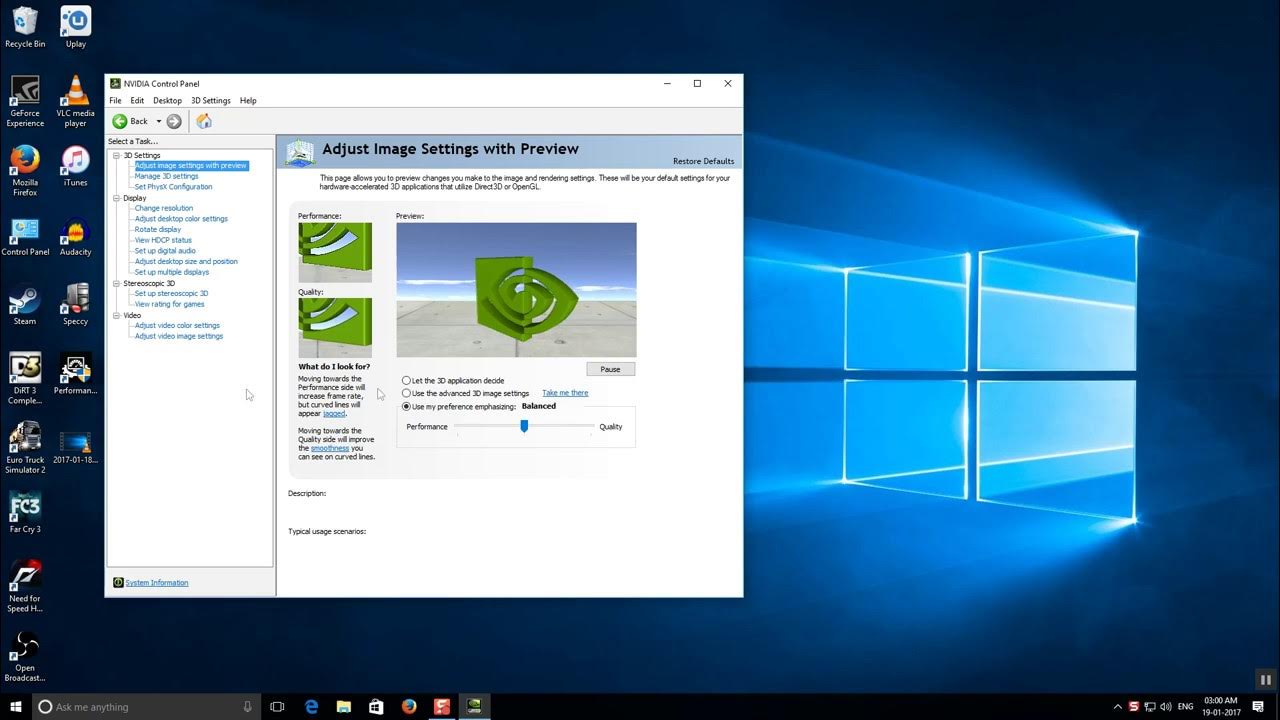This screenshot has height=720, width=1280.
Task: Collapse the Stereoscopic 3D tree node
Action: coord(117,283)
